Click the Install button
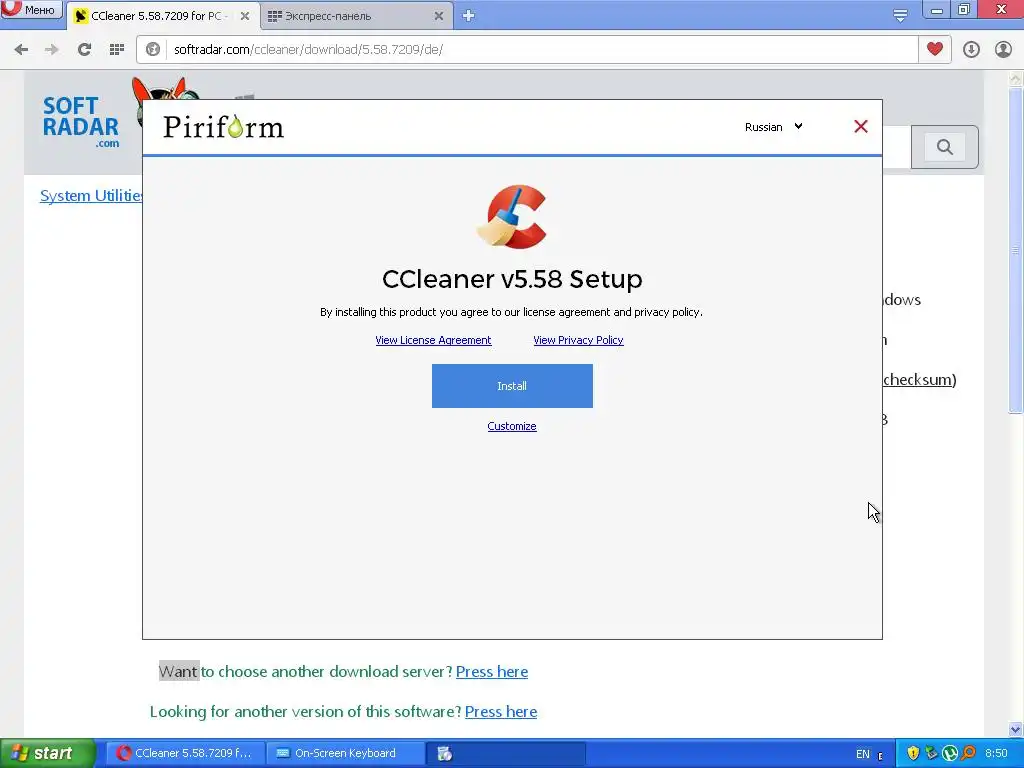1024x768 pixels. tap(512, 386)
